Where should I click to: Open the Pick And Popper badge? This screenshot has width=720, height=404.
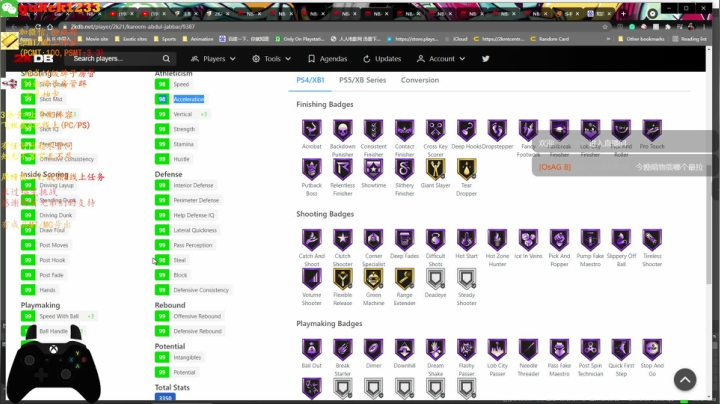coord(559,240)
